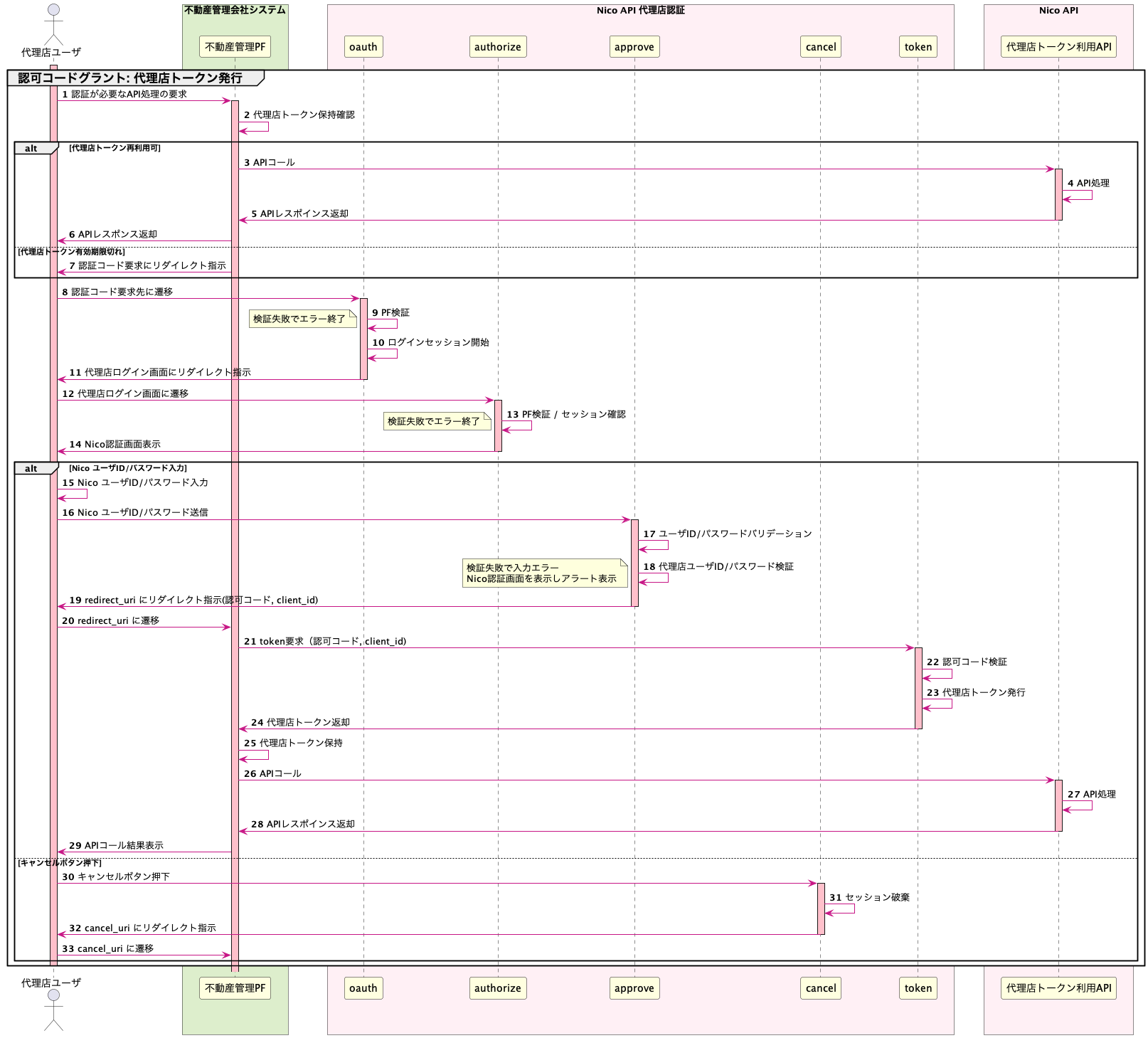1148x1038 pixels.
Task: Click message 2 代理店トークン保持確認
Action: pyautogui.click(x=299, y=115)
